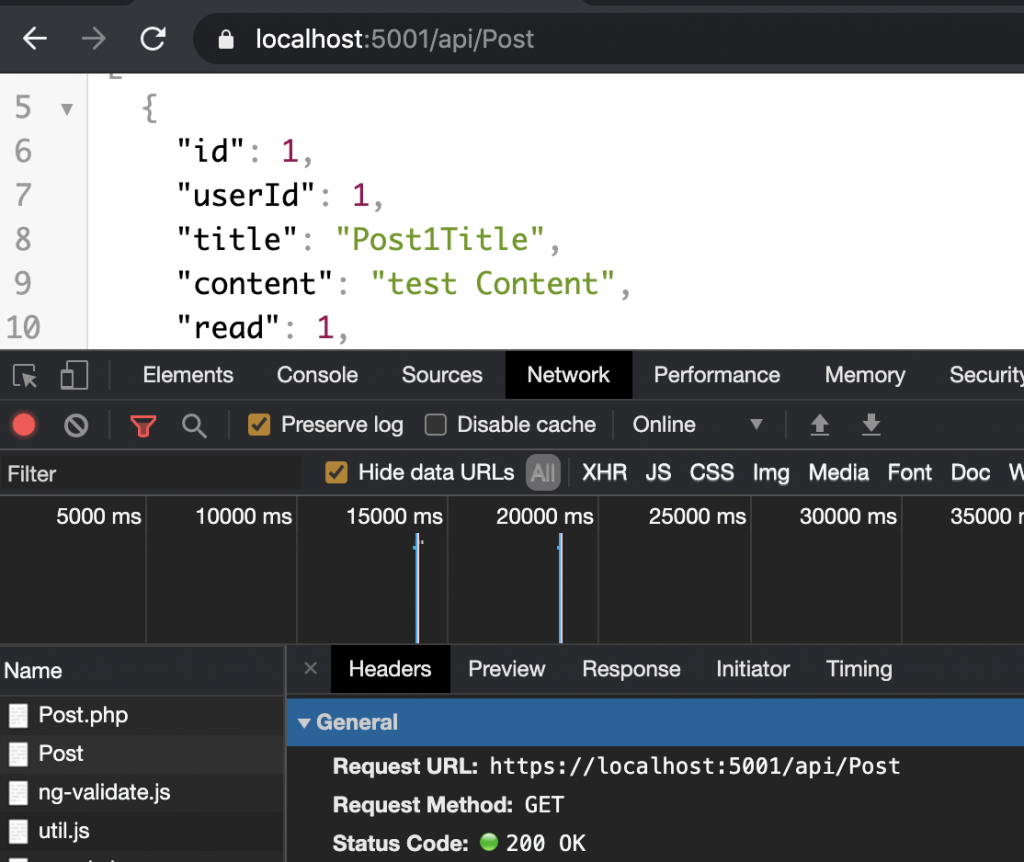This screenshot has height=862, width=1024.
Task: Open network search magnifier
Action: point(194,426)
